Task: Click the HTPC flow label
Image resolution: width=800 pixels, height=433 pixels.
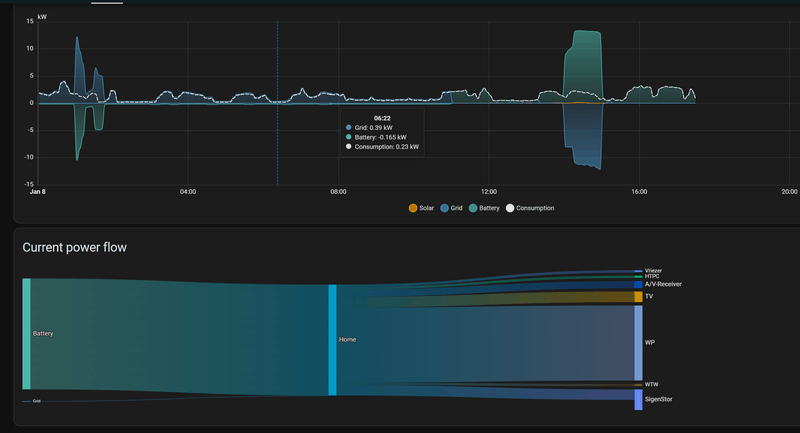Action: pos(652,276)
